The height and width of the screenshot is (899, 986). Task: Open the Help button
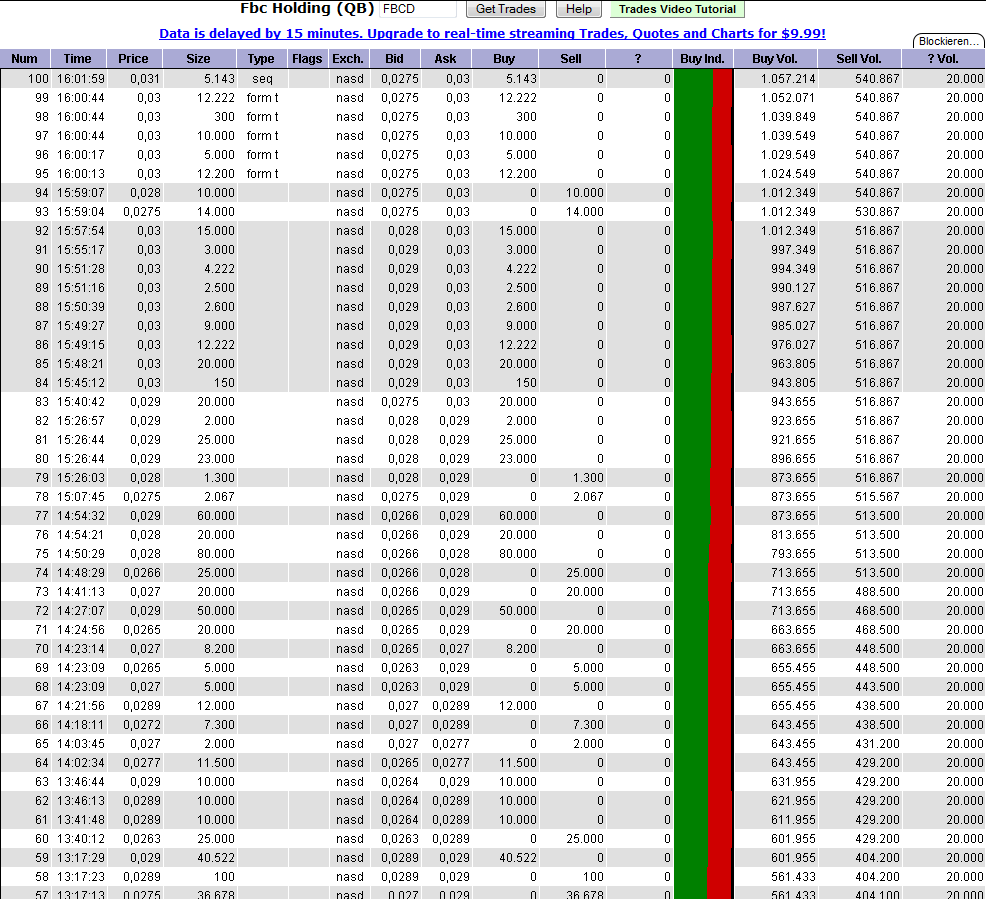(x=579, y=9)
